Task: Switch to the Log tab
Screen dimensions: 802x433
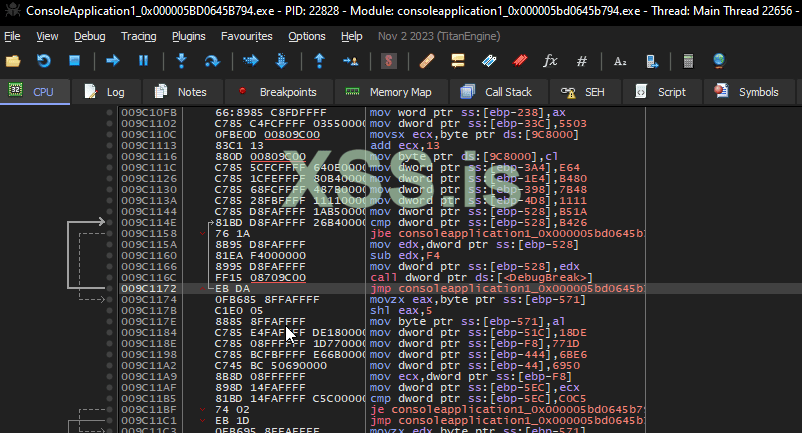Action: (106, 92)
